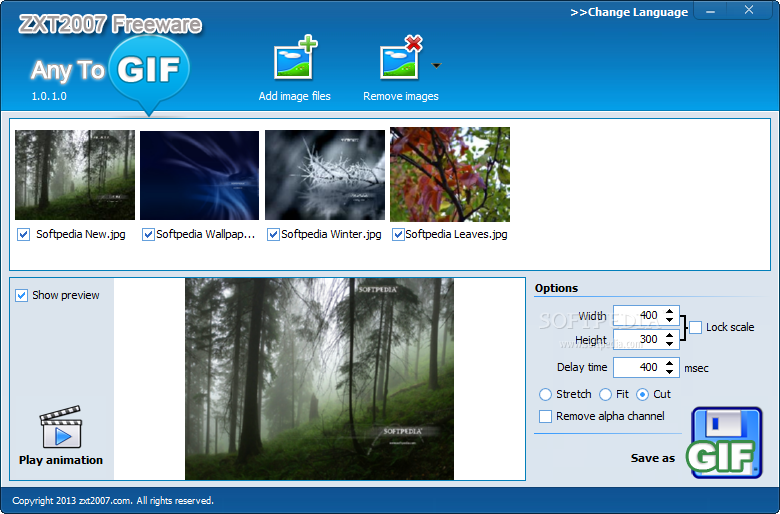Uncheck Softpedia New.jpg checkbox
780x514 pixels.
23,234
